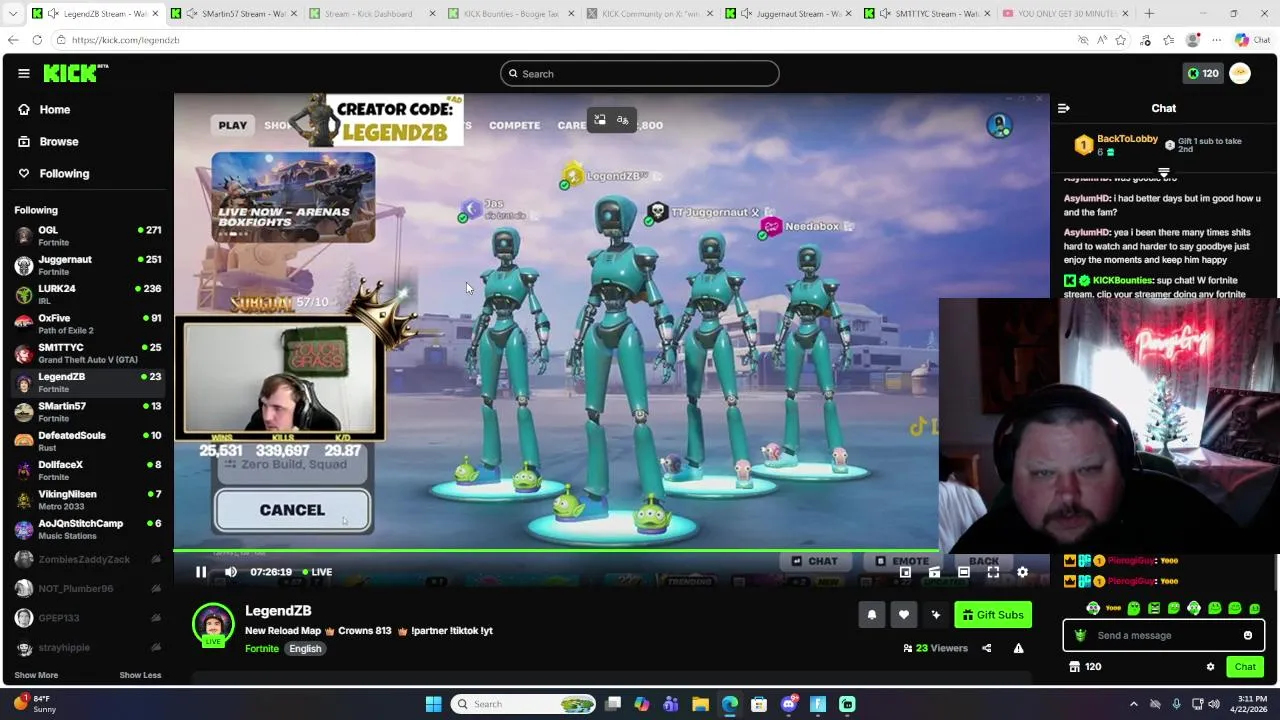Click the LIVE indicator in player controls
The height and width of the screenshot is (720, 1280).
pos(317,572)
